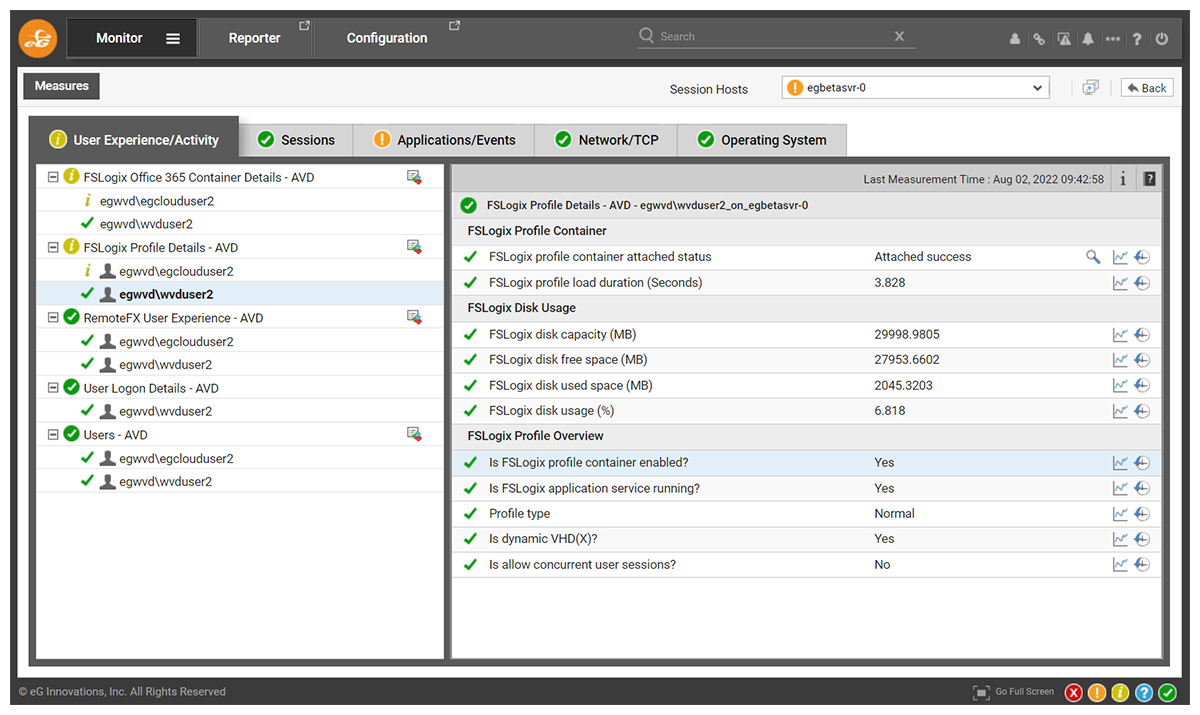Select egwvd\wvduser2 under RemoteFX User Experience
The image size is (1200, 715).
[x=165, y=364]
